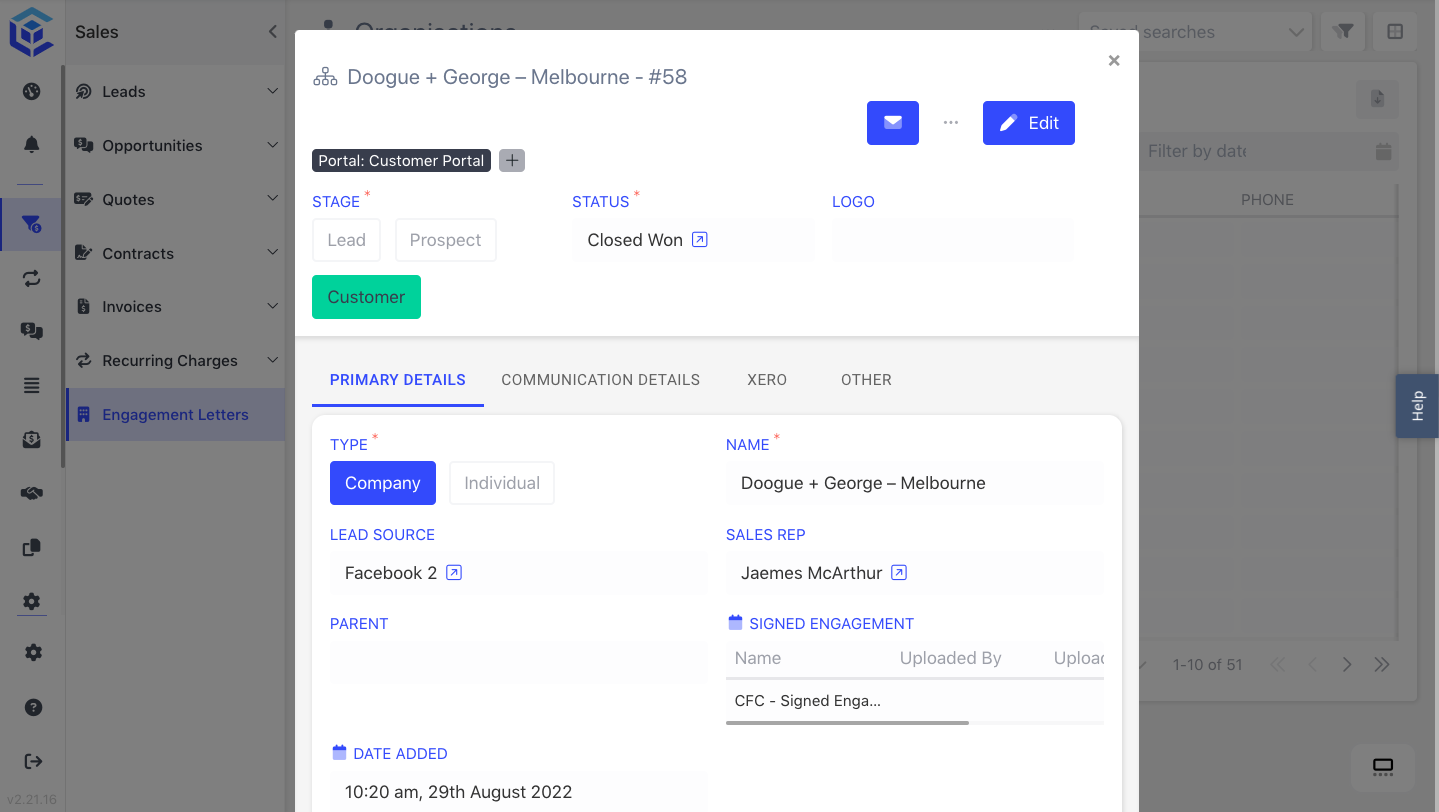This screenshot has height=812, width=1439.
Task: Select the Prospect stage
Action: pos(446,240)
